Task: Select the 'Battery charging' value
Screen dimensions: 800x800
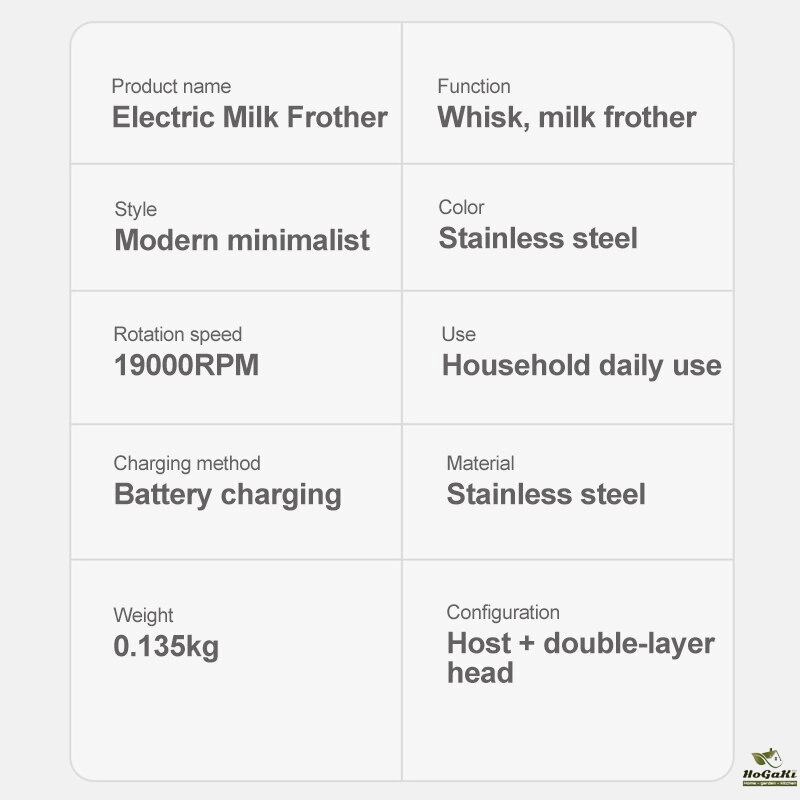Action: tap(228, 495)
